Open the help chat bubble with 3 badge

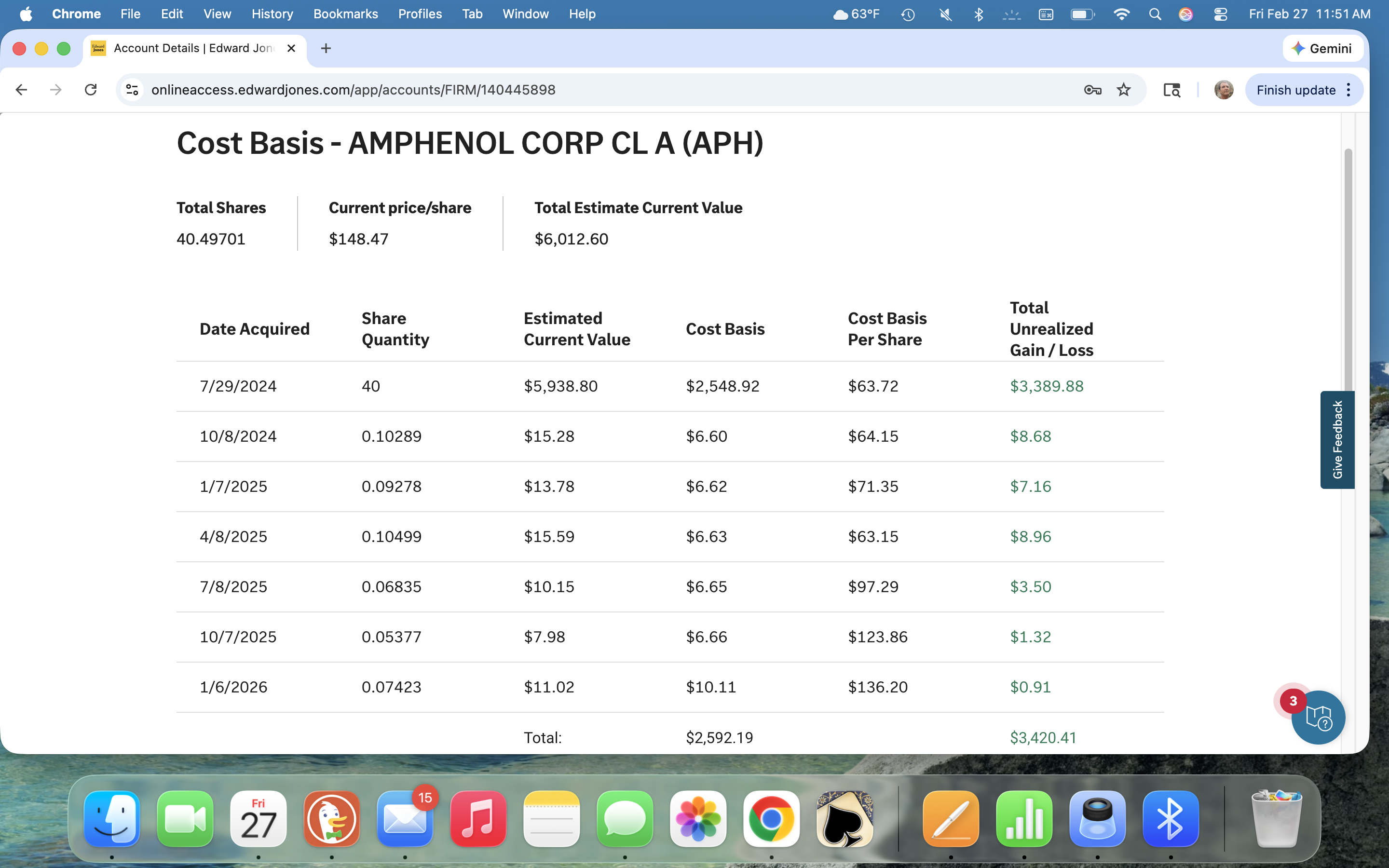click(1318, 717)
